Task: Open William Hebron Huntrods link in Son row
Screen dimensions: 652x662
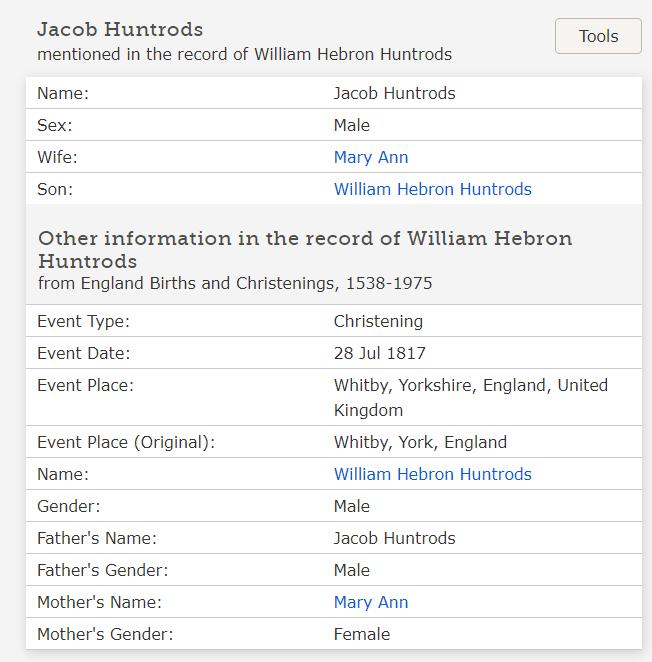Action: [x=432, y=189]
